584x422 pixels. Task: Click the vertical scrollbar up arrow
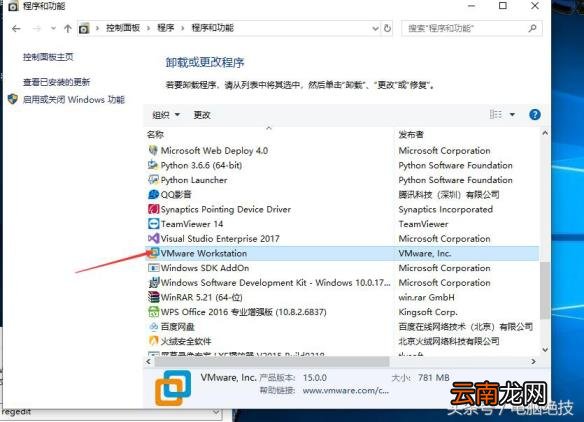(x=545, y=133)
